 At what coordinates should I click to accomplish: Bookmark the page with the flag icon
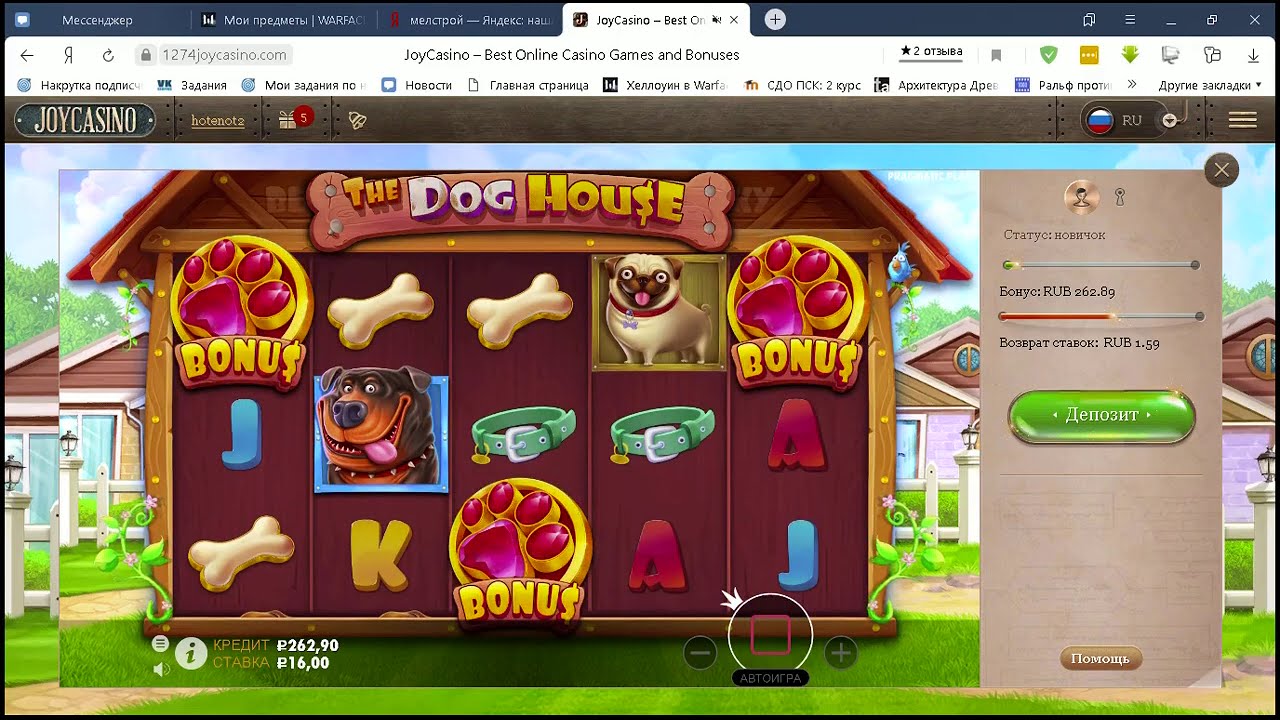(996, 55)
